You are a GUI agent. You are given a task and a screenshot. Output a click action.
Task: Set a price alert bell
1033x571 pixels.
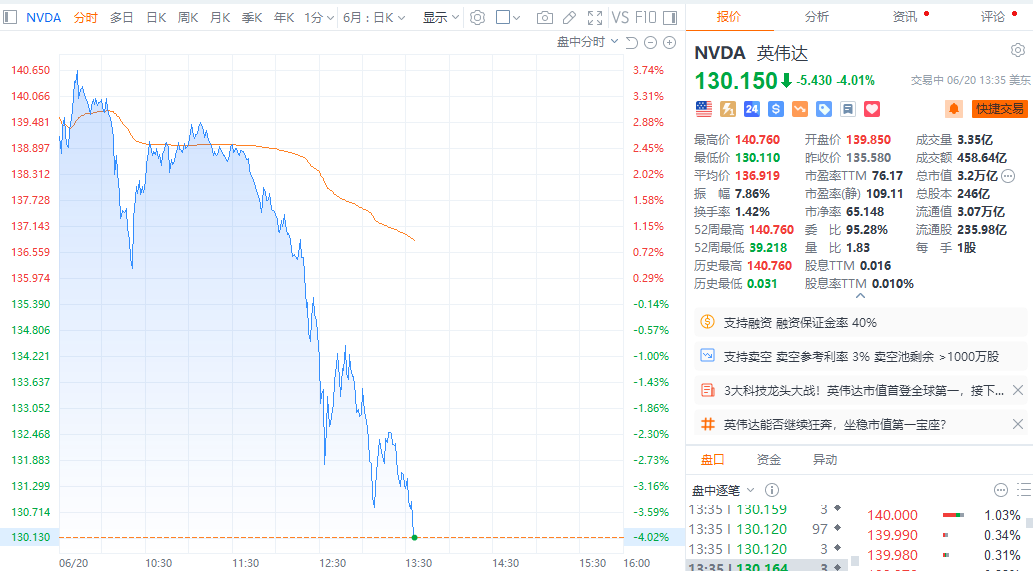click(x=954, y=109)
